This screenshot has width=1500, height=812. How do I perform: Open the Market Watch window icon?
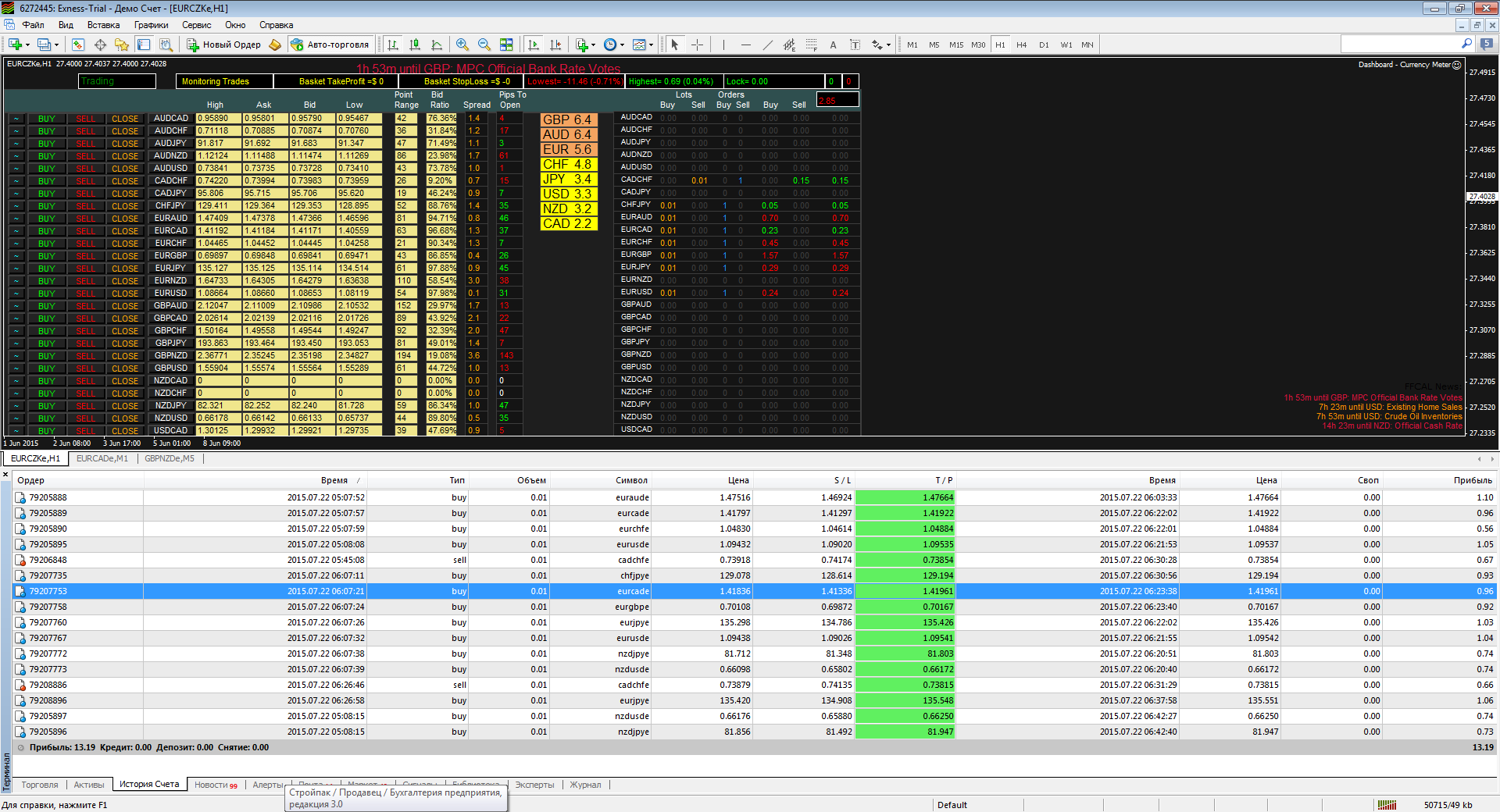point(78,45)
